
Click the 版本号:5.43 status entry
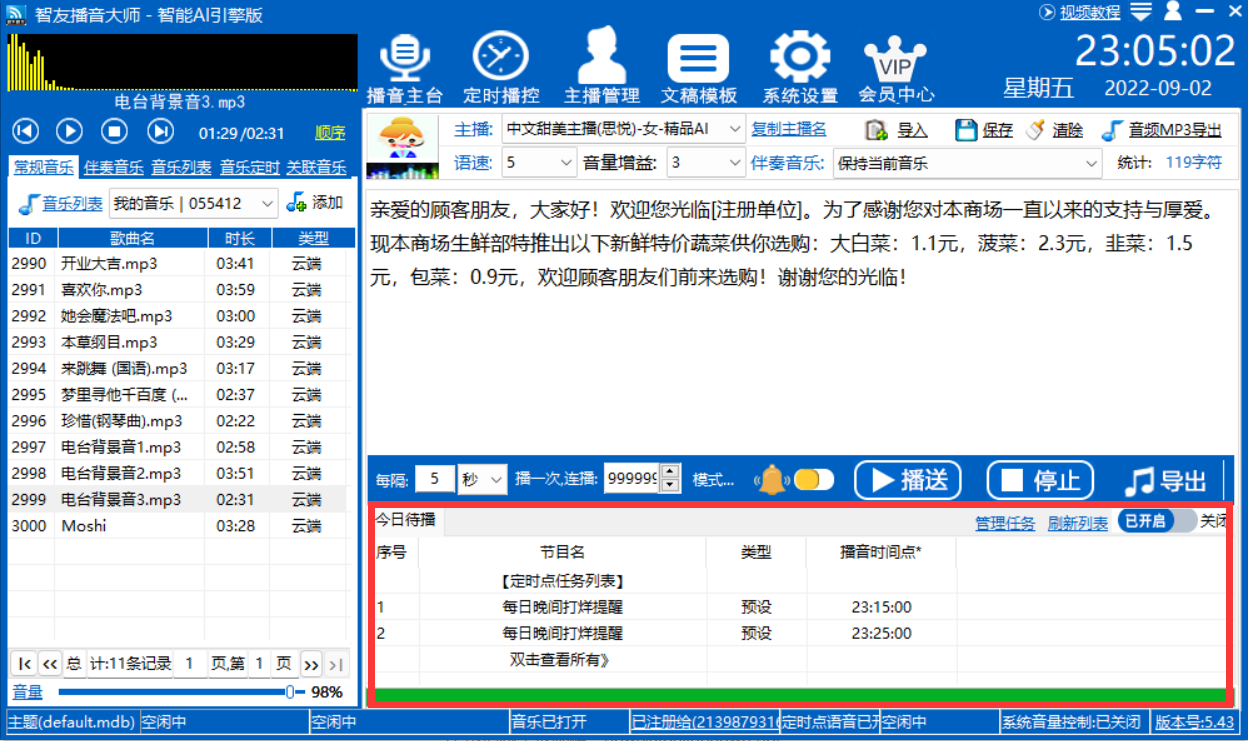tap(1195, 721)
